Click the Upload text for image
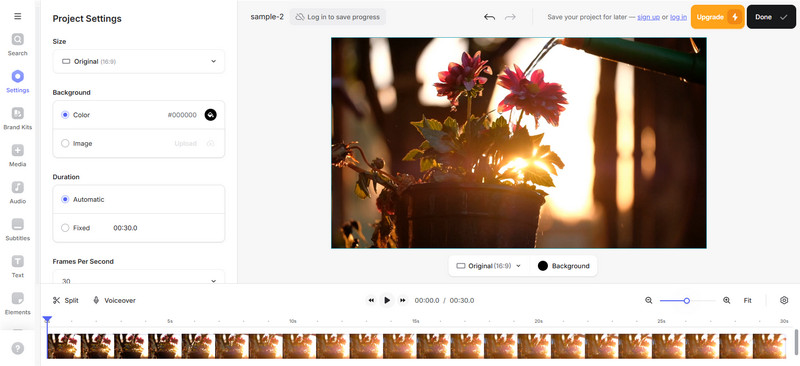This screenshot has width=800, height=366. point(185,143)
